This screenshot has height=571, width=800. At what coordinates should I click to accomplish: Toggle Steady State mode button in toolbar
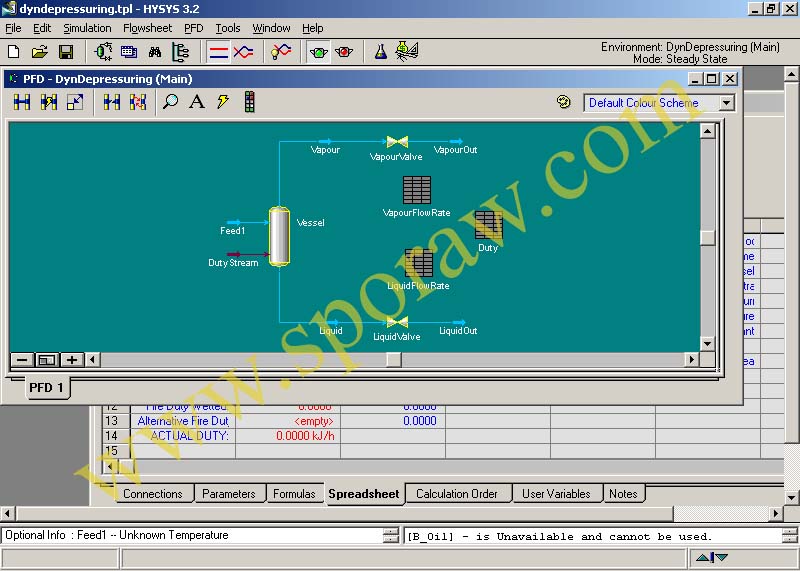[x=218, y=51]
